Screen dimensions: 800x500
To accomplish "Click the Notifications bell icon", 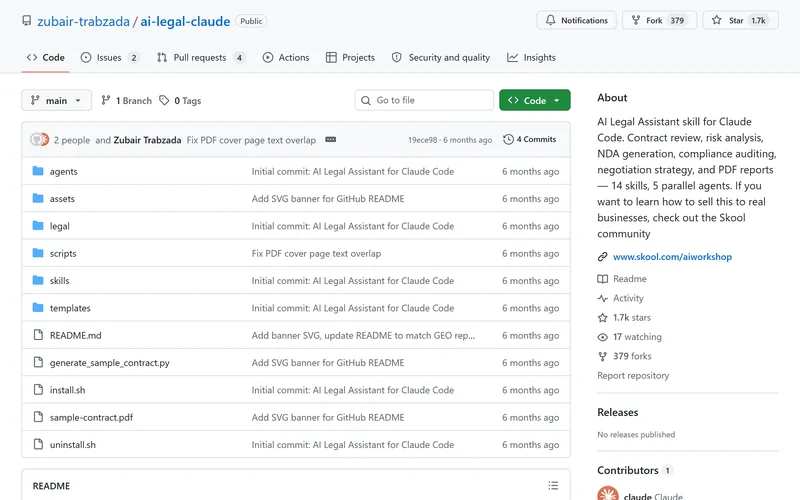I will (550, 20).
